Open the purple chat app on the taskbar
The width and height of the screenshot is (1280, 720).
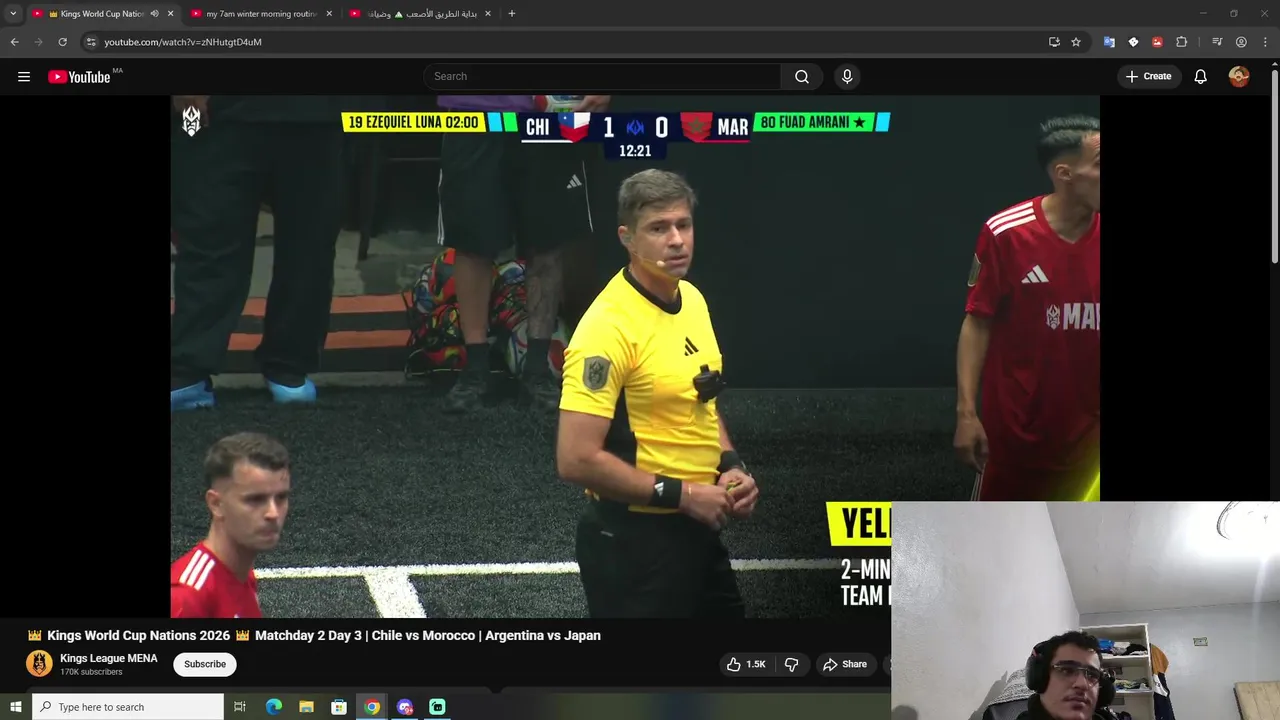tap(405, 707)
